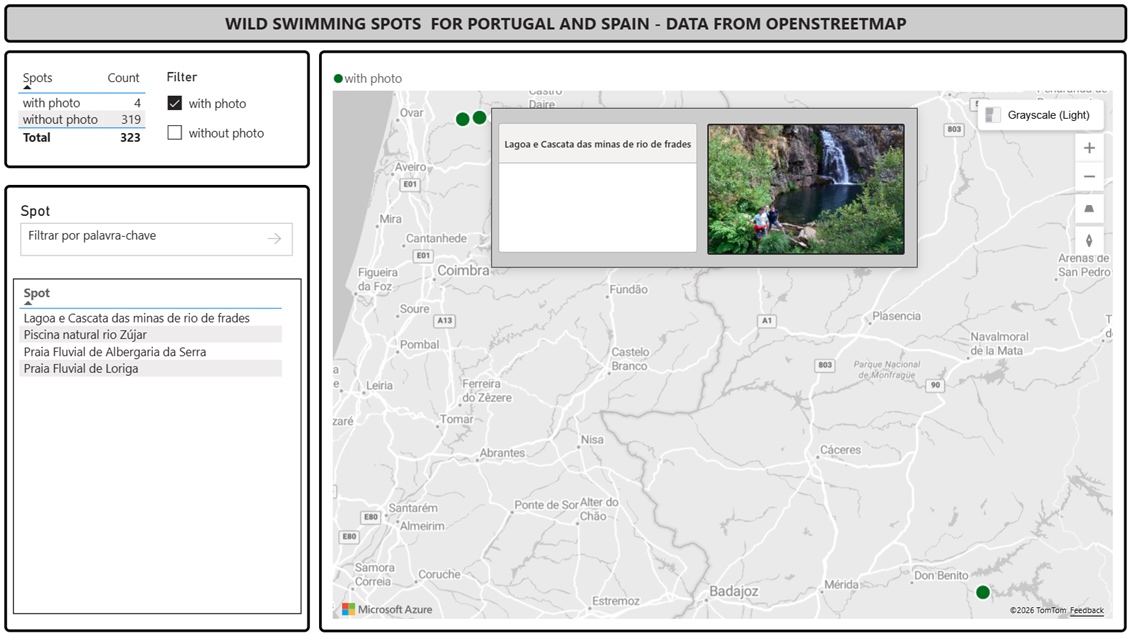Click inside the 'Filtrar por palavra-chave' field
The width and height of the screenshot is (1133, 639).
click(x=140, y=238)
